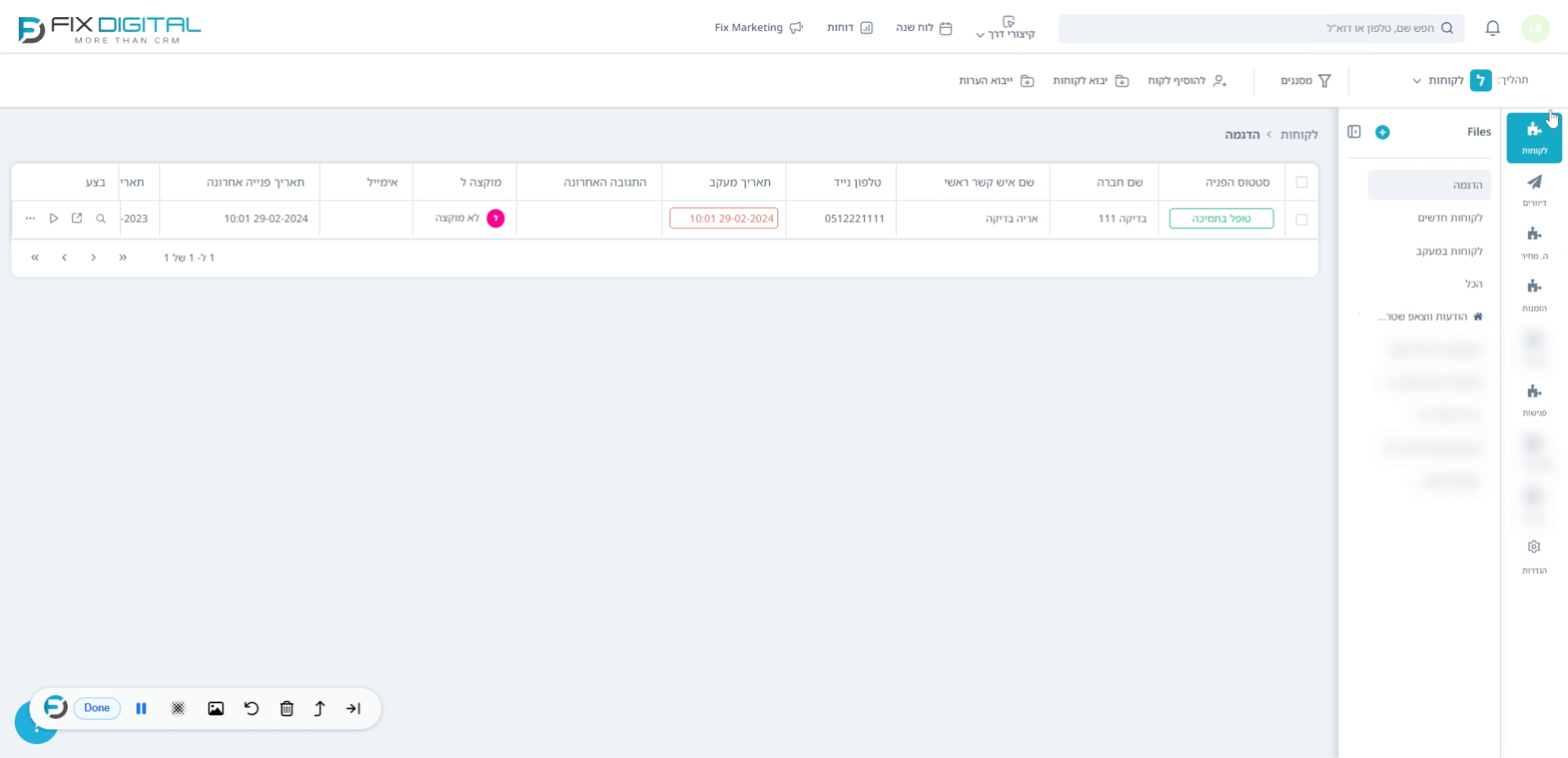1568x758 pixels.
Task: Click the double-left-chevron pagination button
Action: tap(35, 257)
